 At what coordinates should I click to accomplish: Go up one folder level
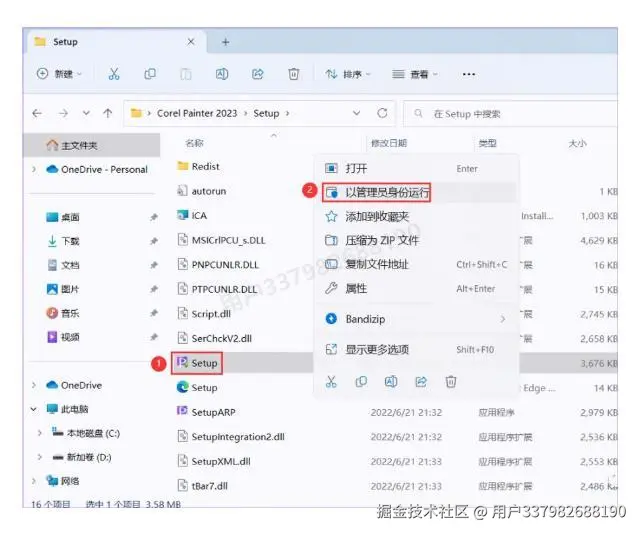108,113
